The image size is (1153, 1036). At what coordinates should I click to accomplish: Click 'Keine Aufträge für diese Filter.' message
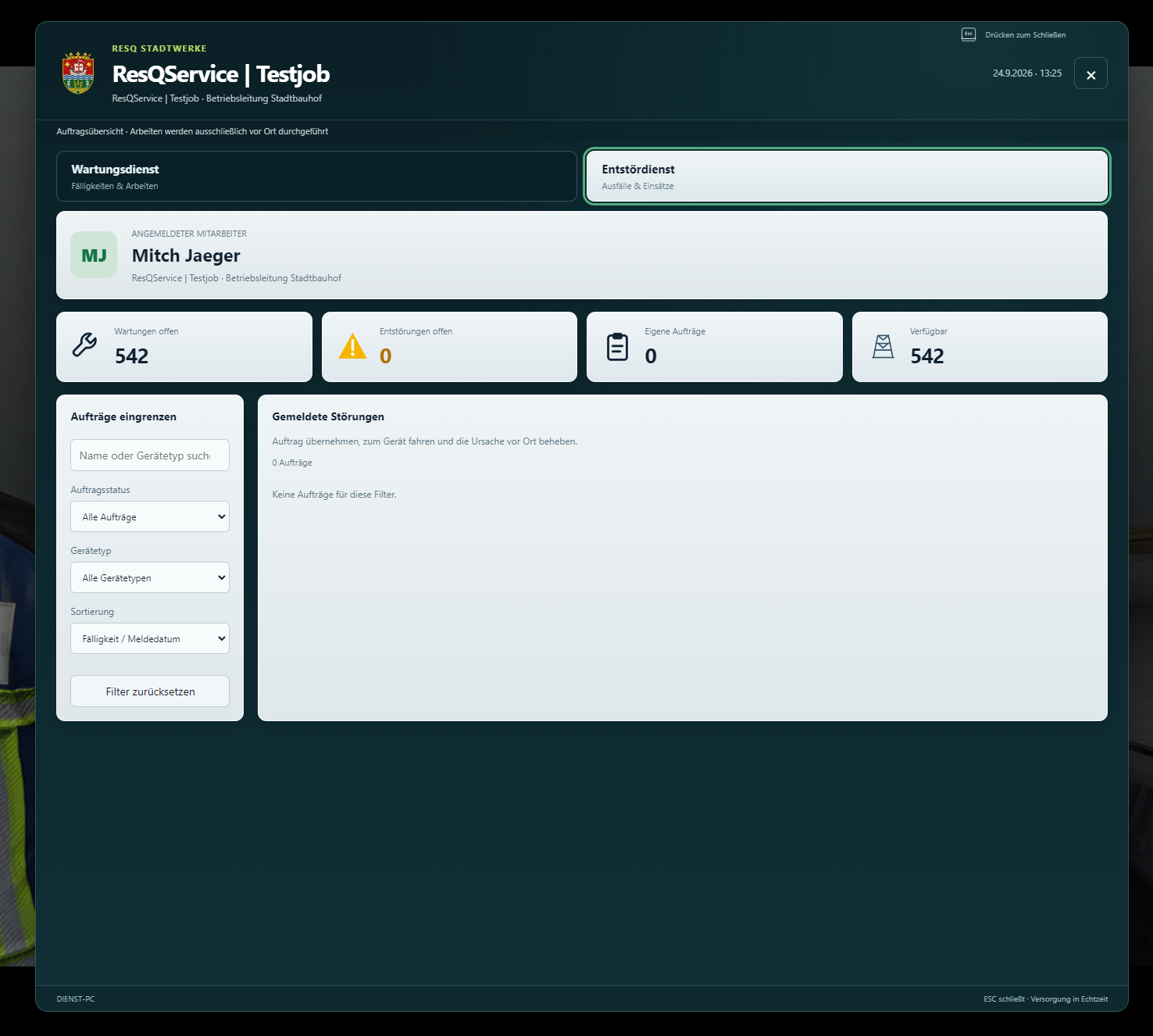[x=334, y=495]
